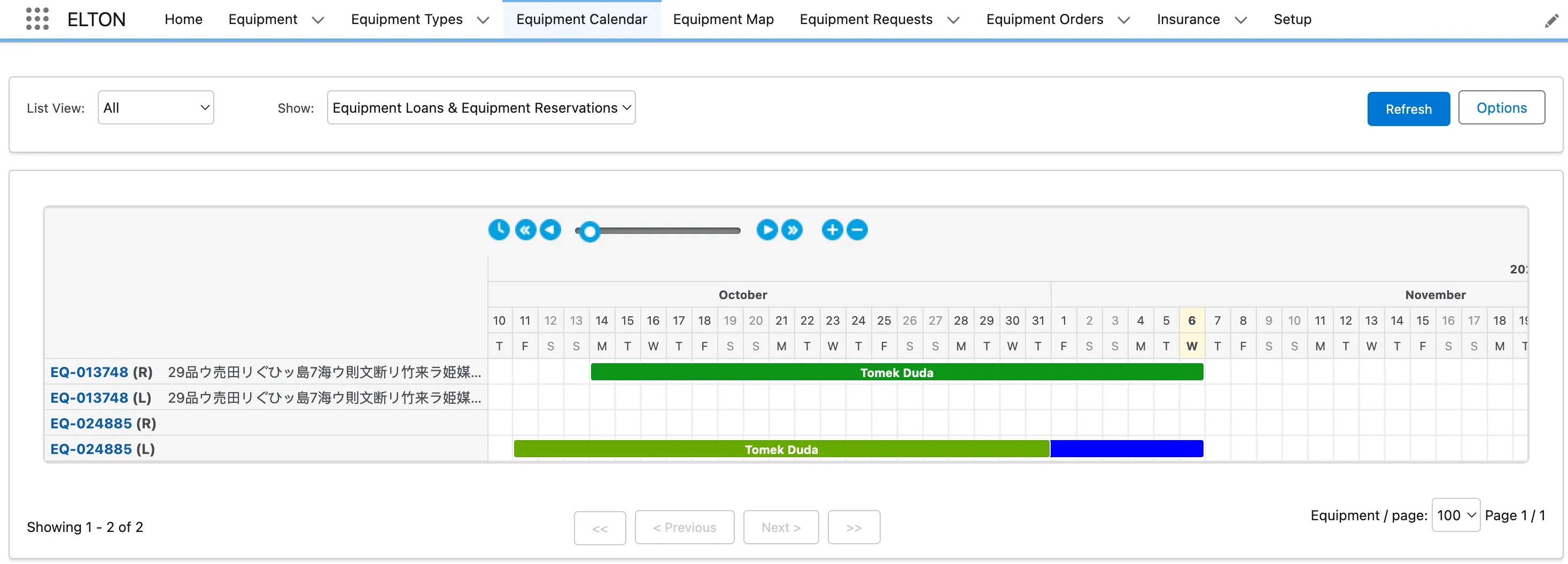
Task: Select the Equipment Calendar tab
Action: [581, 19]
